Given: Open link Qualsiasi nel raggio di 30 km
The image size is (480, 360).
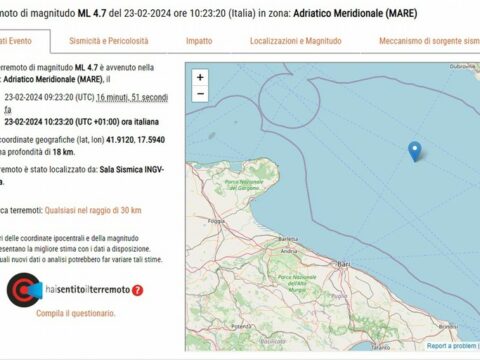Looking at the screenshot, I should (93, 210).
